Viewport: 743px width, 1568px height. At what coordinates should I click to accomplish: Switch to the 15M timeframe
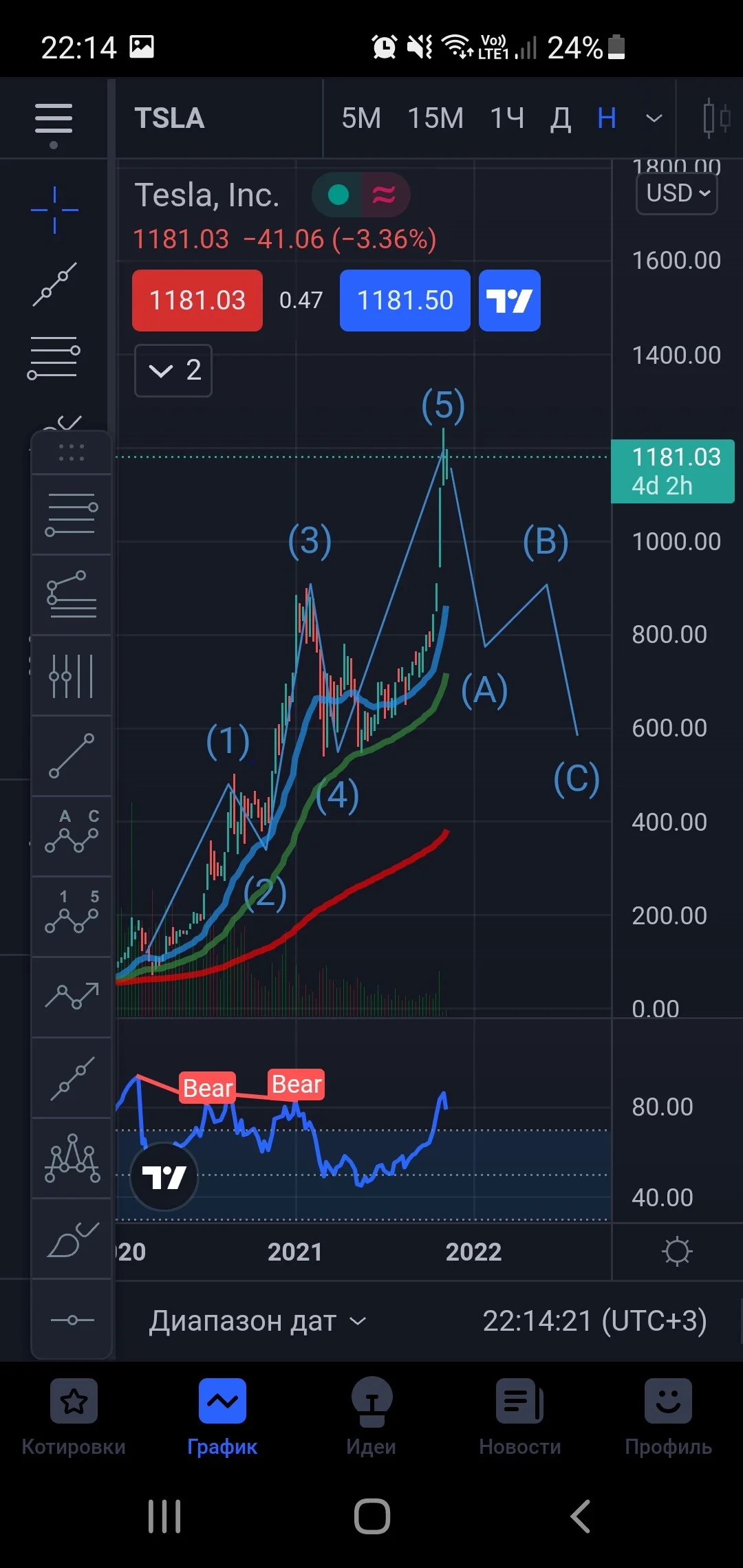pos(435,118)
